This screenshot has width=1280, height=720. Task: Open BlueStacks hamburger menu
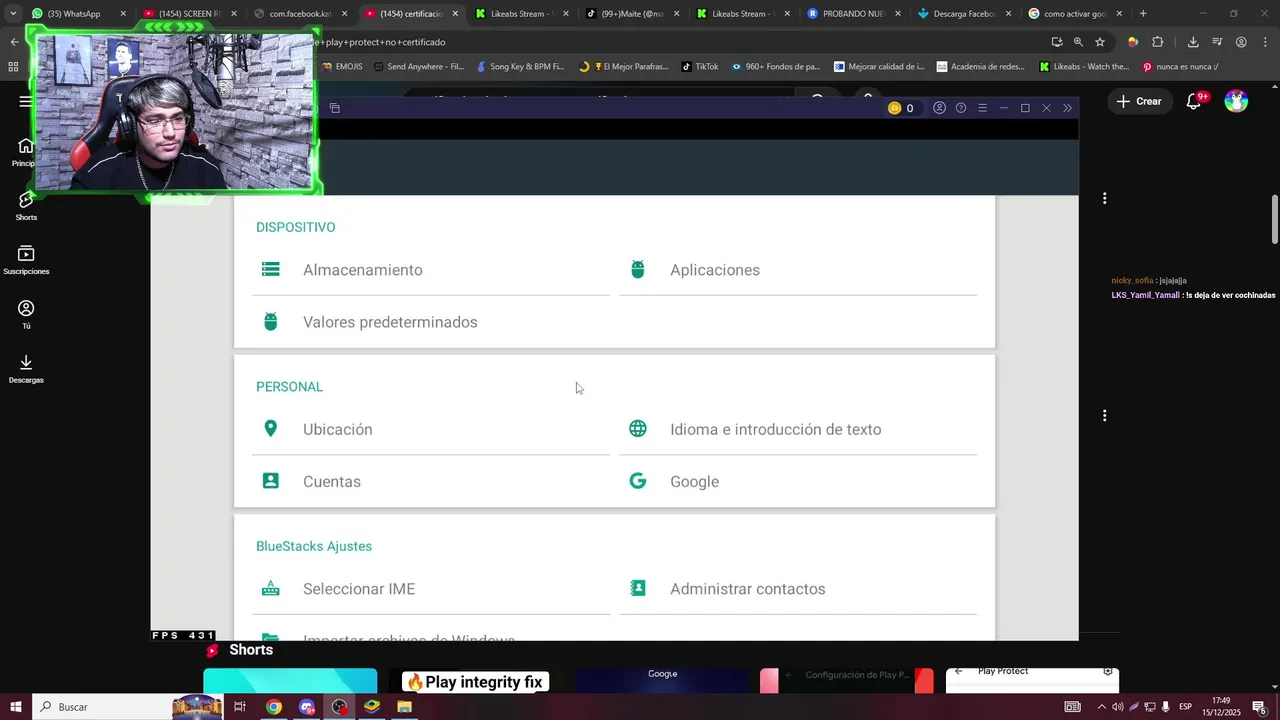click(x=982, y=108)
